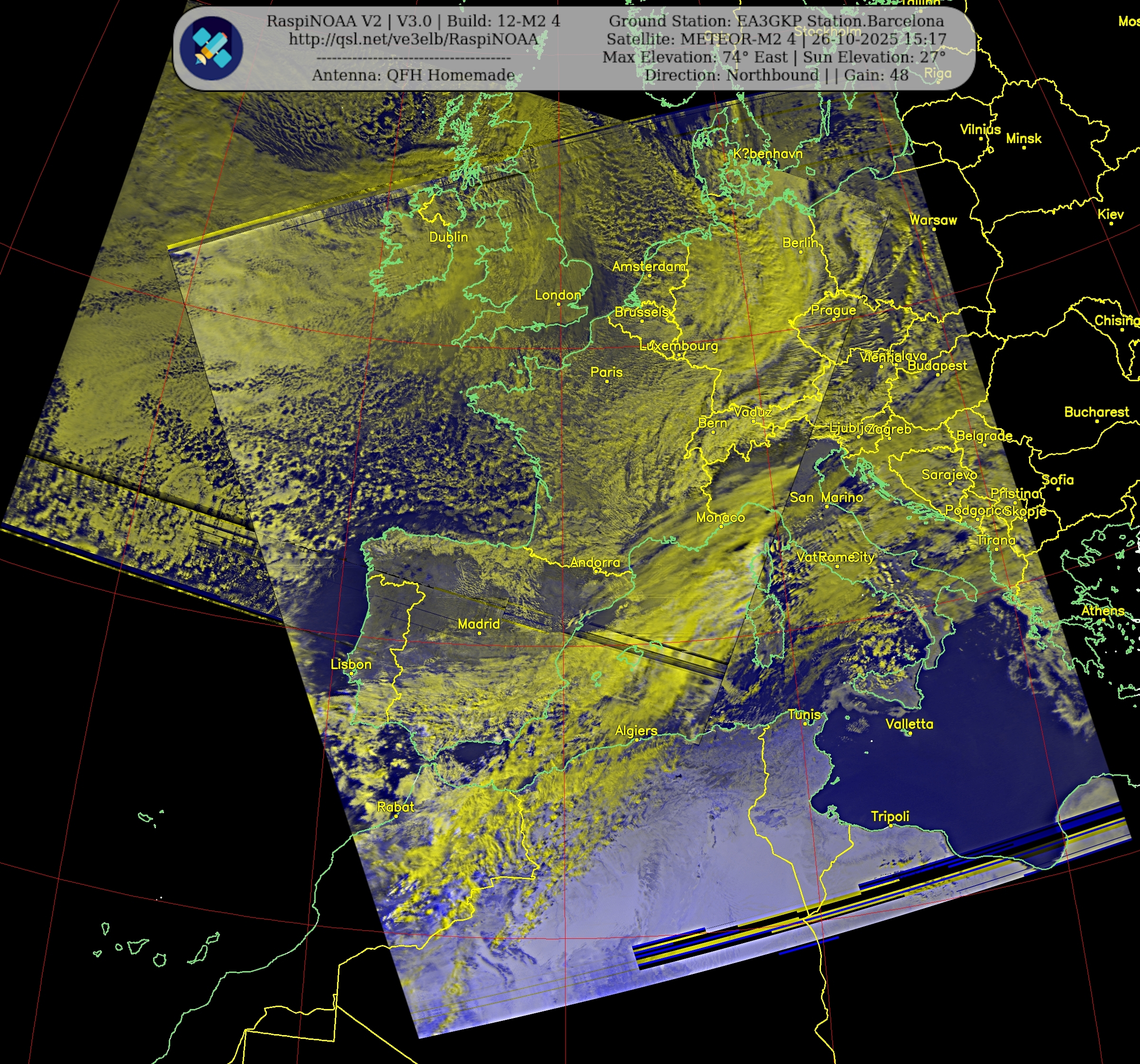Click the Andorra label
Viewport: 1140px width, 1064px height.
(595, 563)
